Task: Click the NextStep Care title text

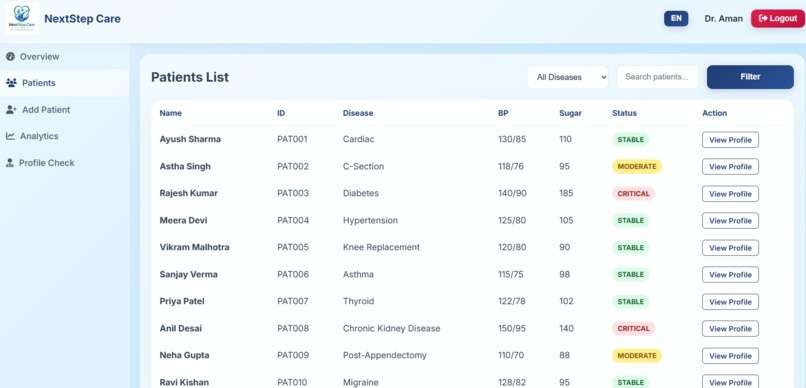Action: click(x=82, y=19)
